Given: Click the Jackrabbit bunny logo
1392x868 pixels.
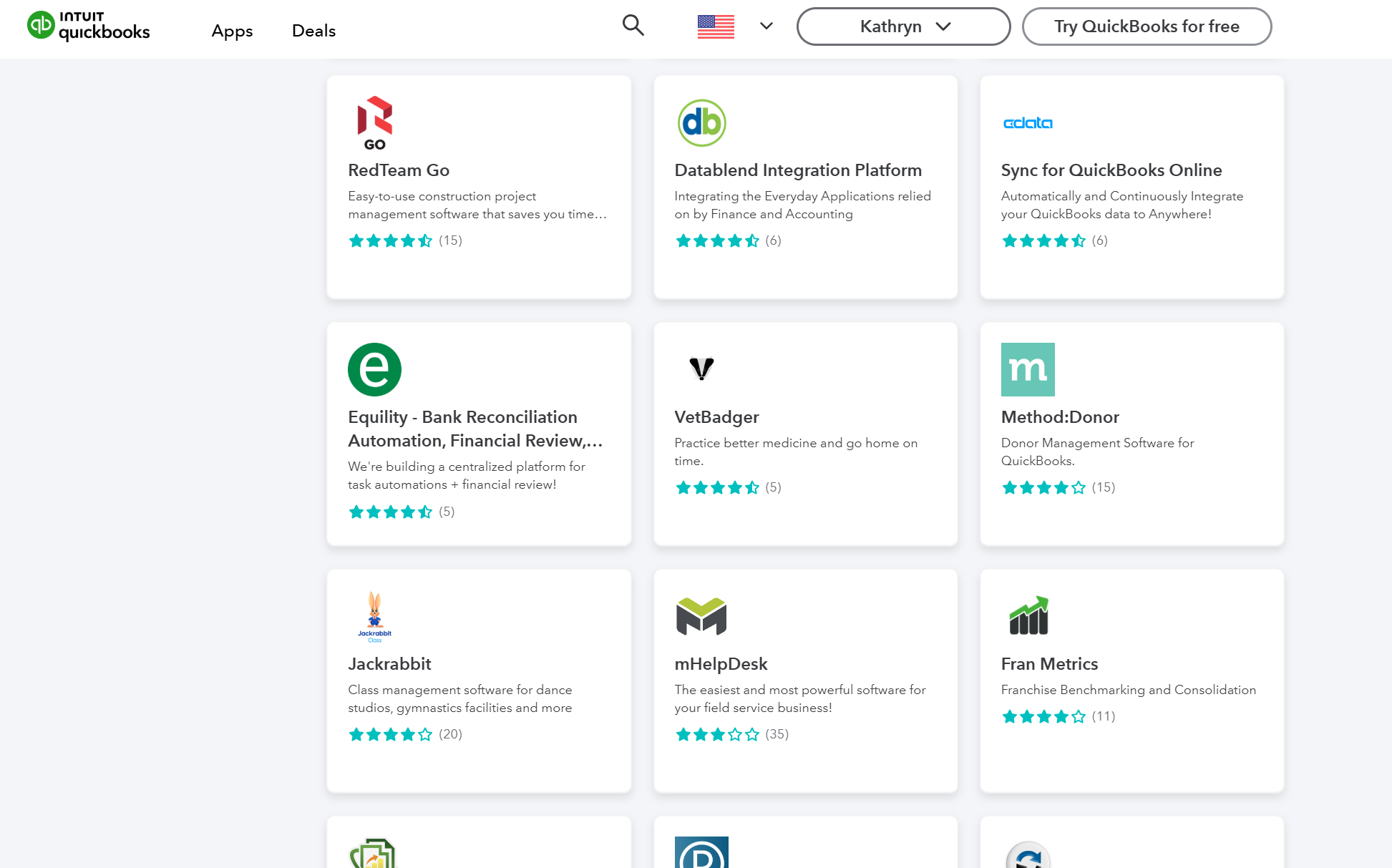Looking at the screenshot, I should [374, 617].
